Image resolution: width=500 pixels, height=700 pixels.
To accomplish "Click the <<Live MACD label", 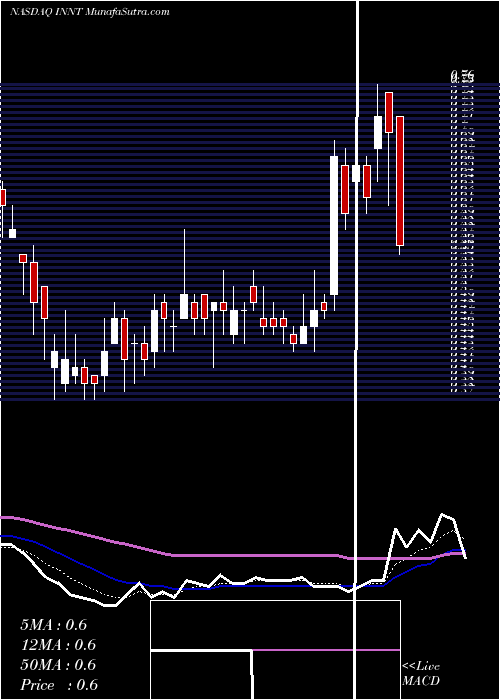I will (x=421, y=673).
